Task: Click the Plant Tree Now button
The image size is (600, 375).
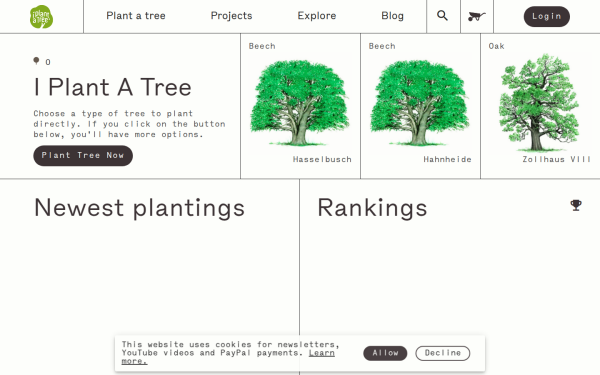Action: (83, 155)
